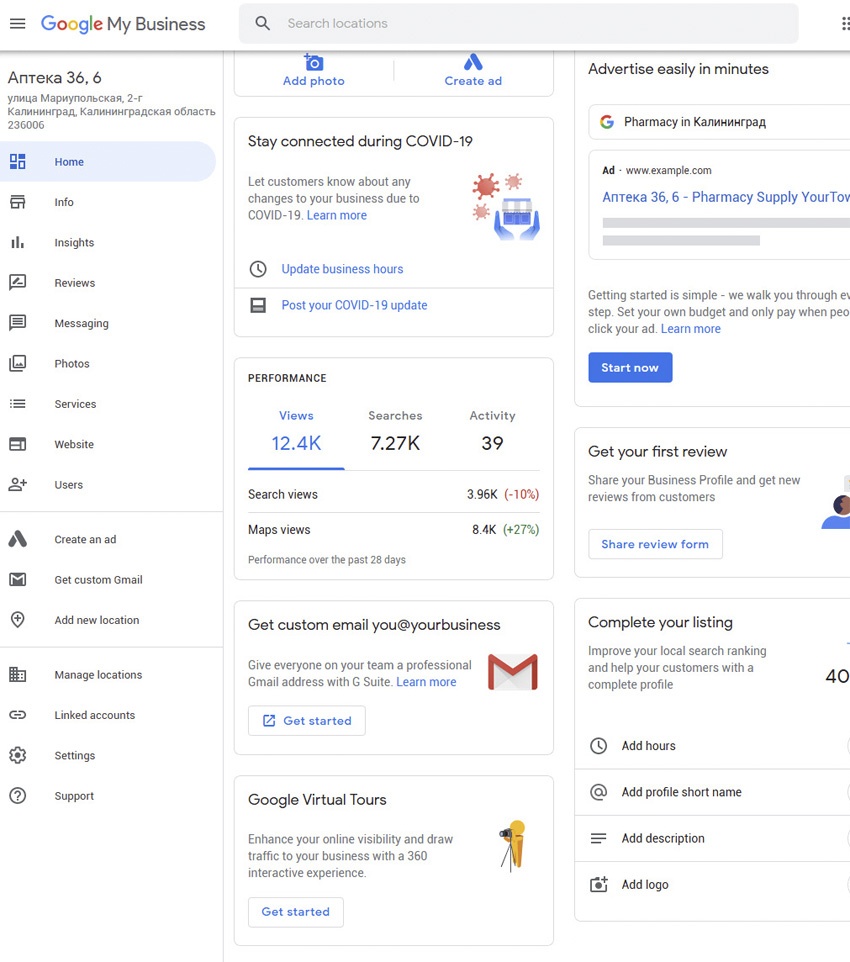Click the clock icon by Update business hours
This screenshot has width=850, height=962.
[258, 269]
